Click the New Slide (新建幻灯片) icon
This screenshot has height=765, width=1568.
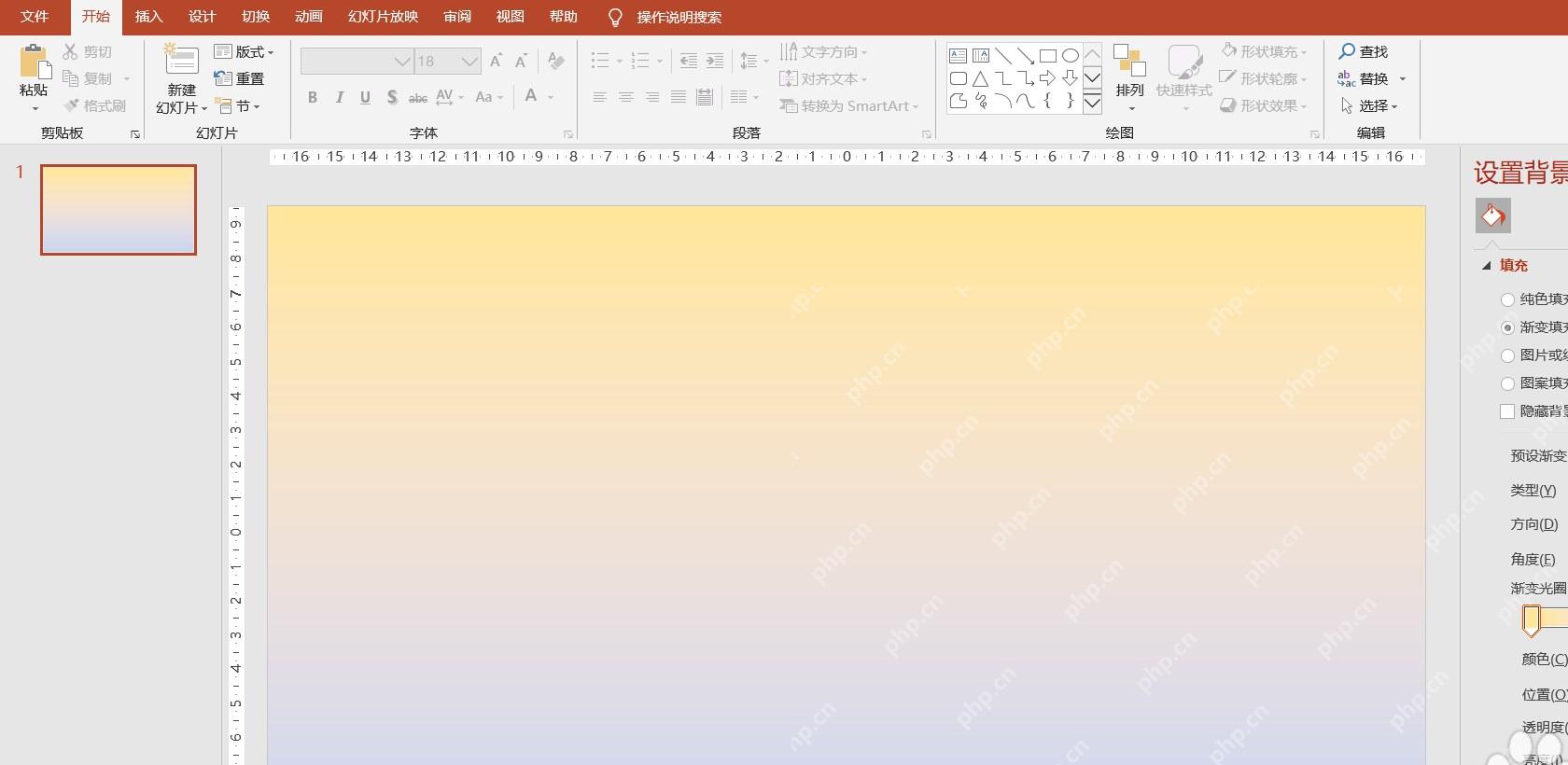click(180, 60)
